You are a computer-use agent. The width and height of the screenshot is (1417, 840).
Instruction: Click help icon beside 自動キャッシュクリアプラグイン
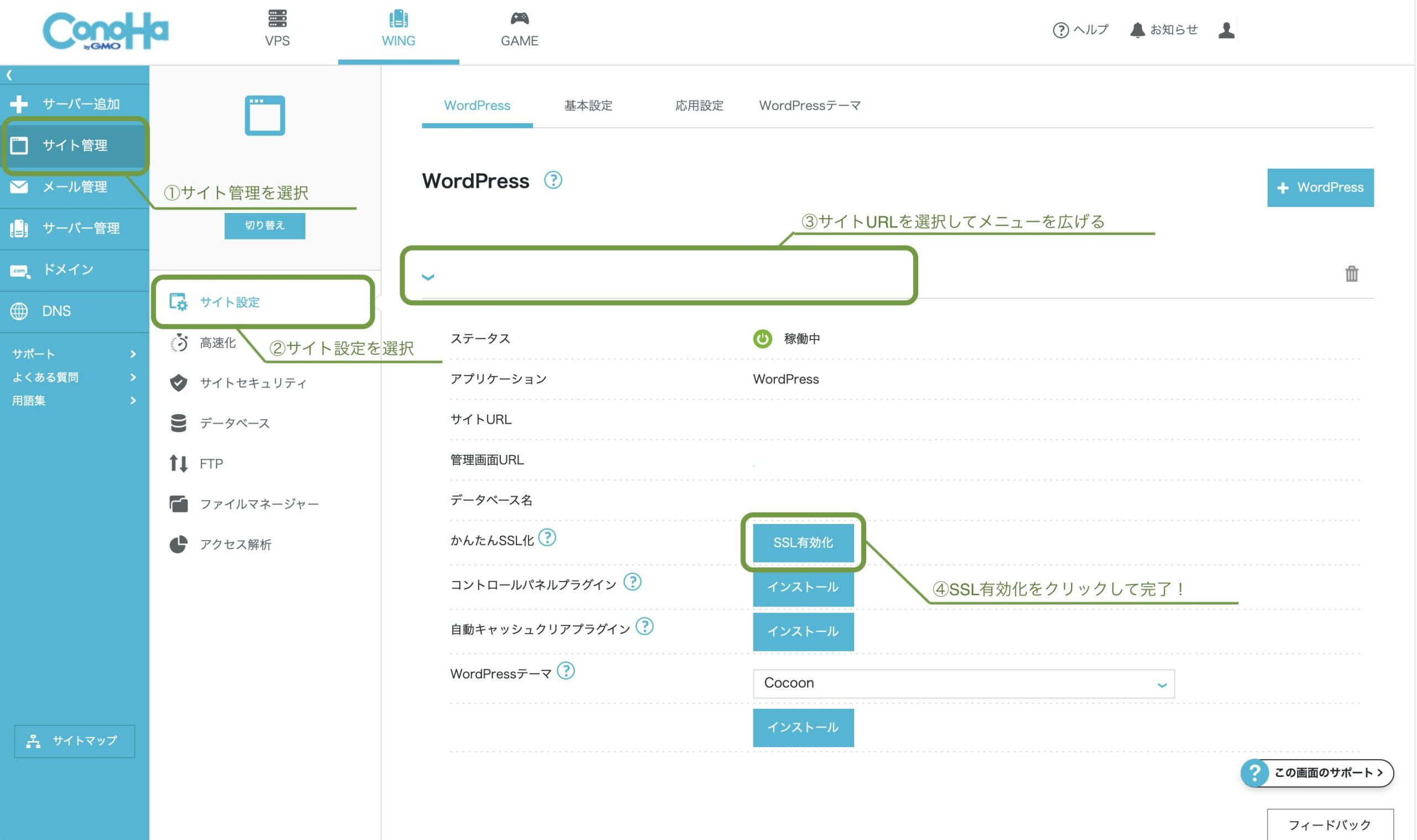(644, 626)
